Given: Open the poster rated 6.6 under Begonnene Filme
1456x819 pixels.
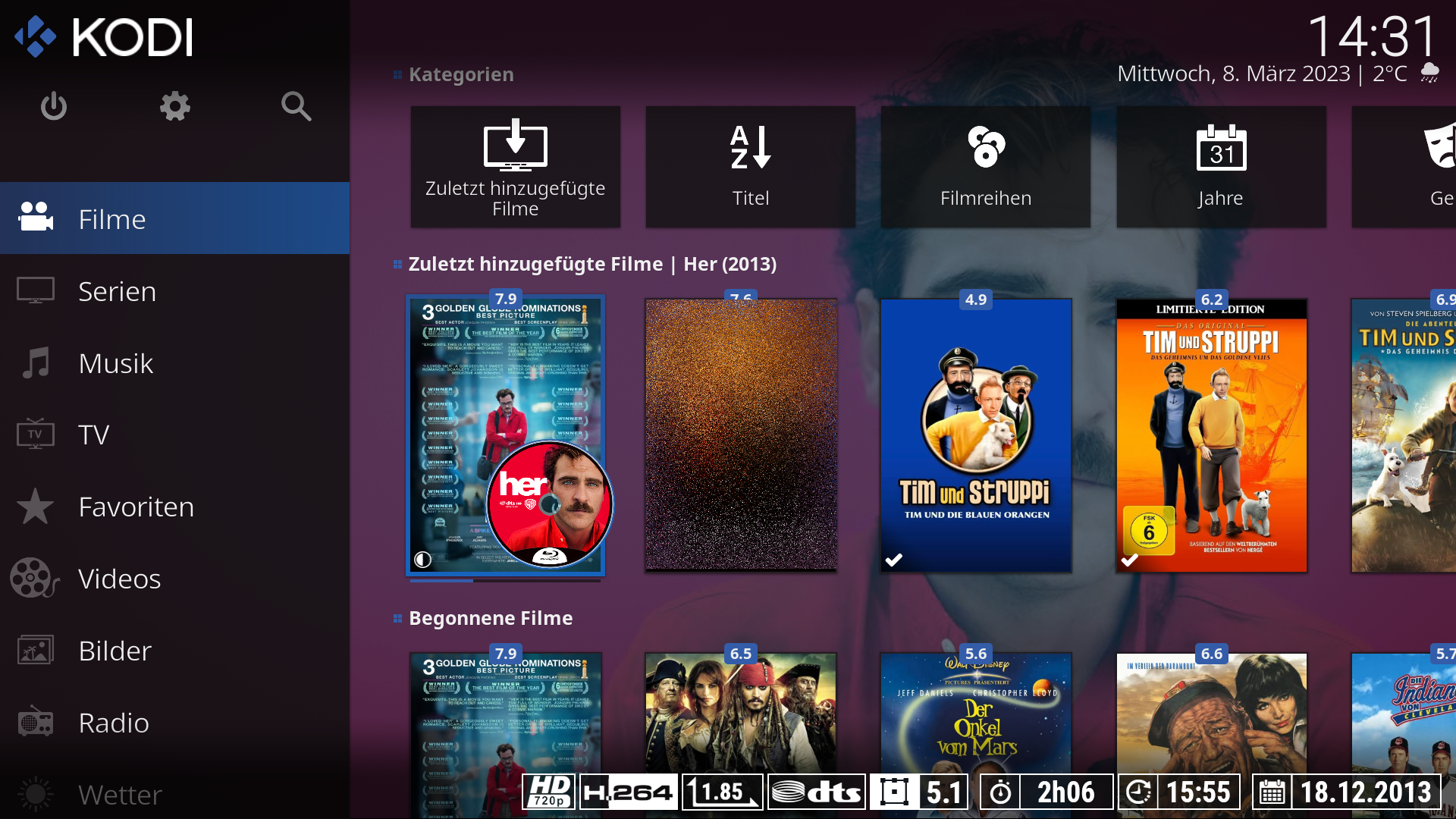Looking at the screenshot, I should pyautogui.click(x=1212, y=736).
